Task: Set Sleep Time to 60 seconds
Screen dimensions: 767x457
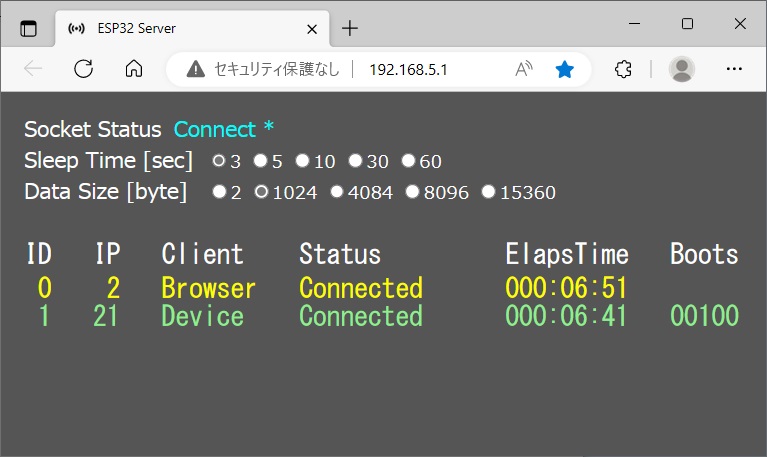Action: (408, 160)
